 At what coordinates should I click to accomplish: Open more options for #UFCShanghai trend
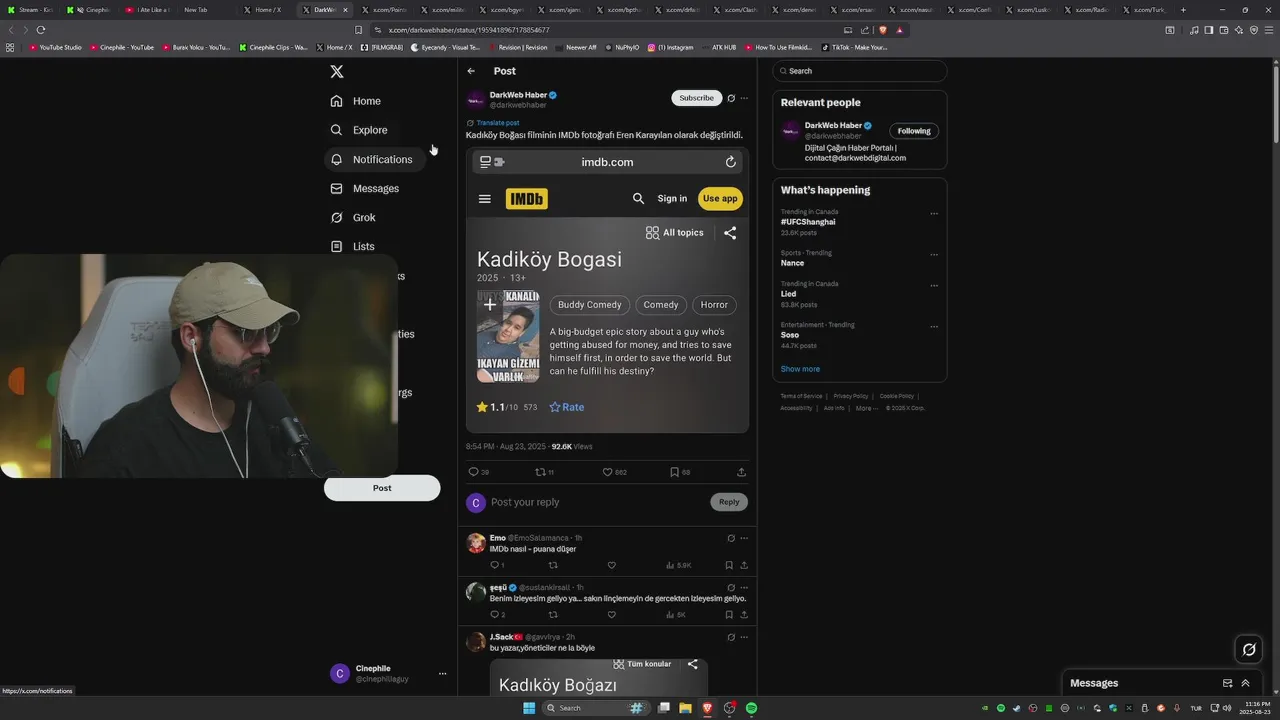(934, 213)
